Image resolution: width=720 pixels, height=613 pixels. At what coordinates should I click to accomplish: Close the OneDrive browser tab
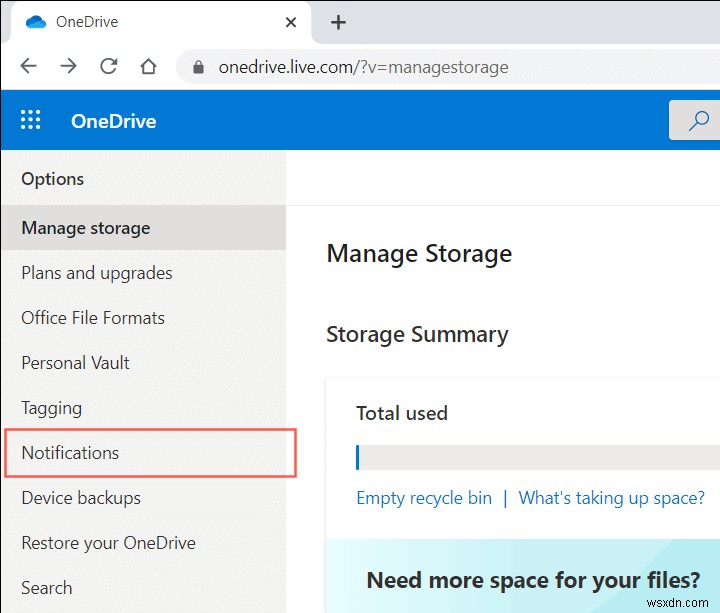coord(291,22)
